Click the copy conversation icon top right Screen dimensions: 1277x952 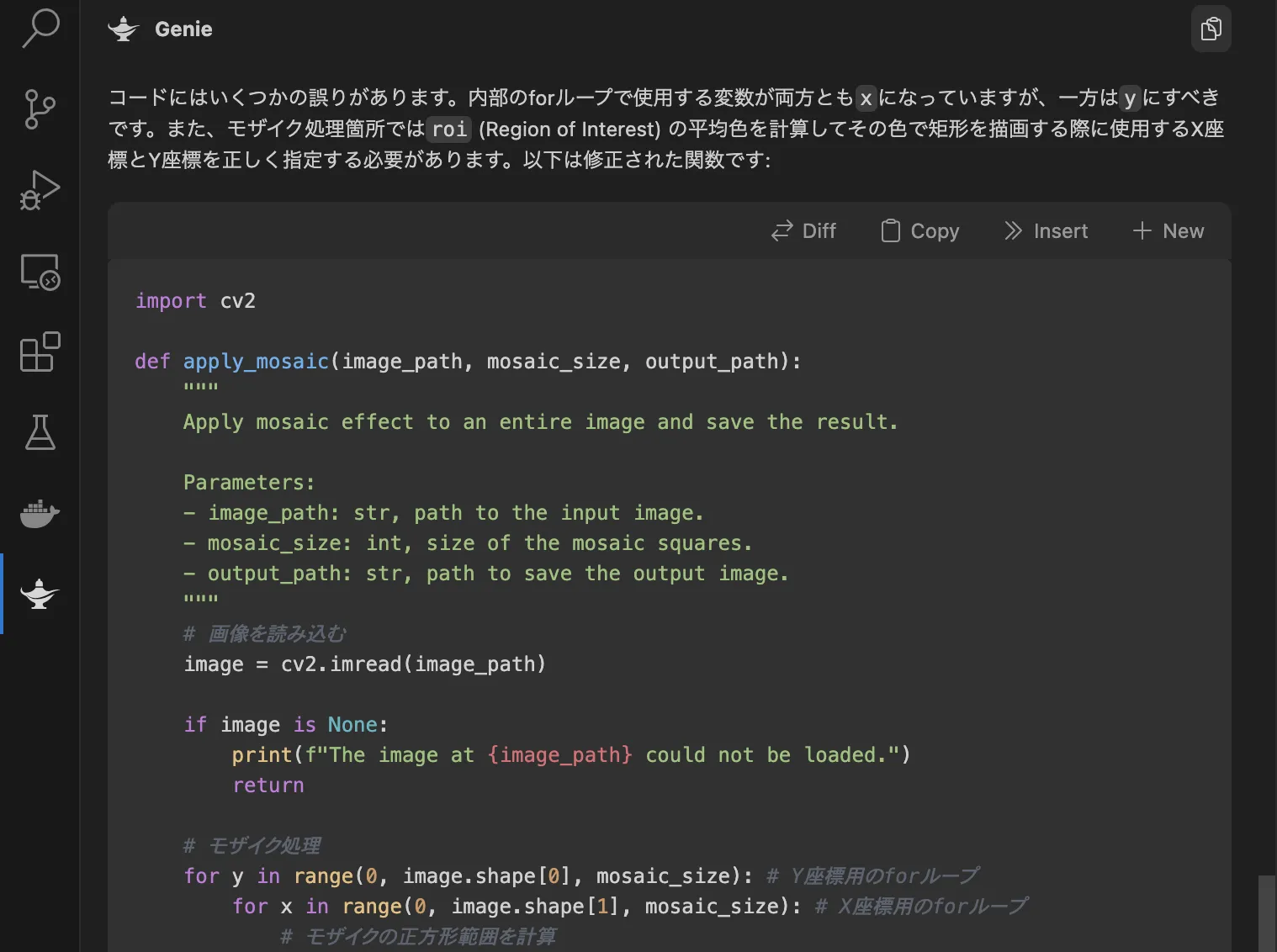coord(1211,28)
